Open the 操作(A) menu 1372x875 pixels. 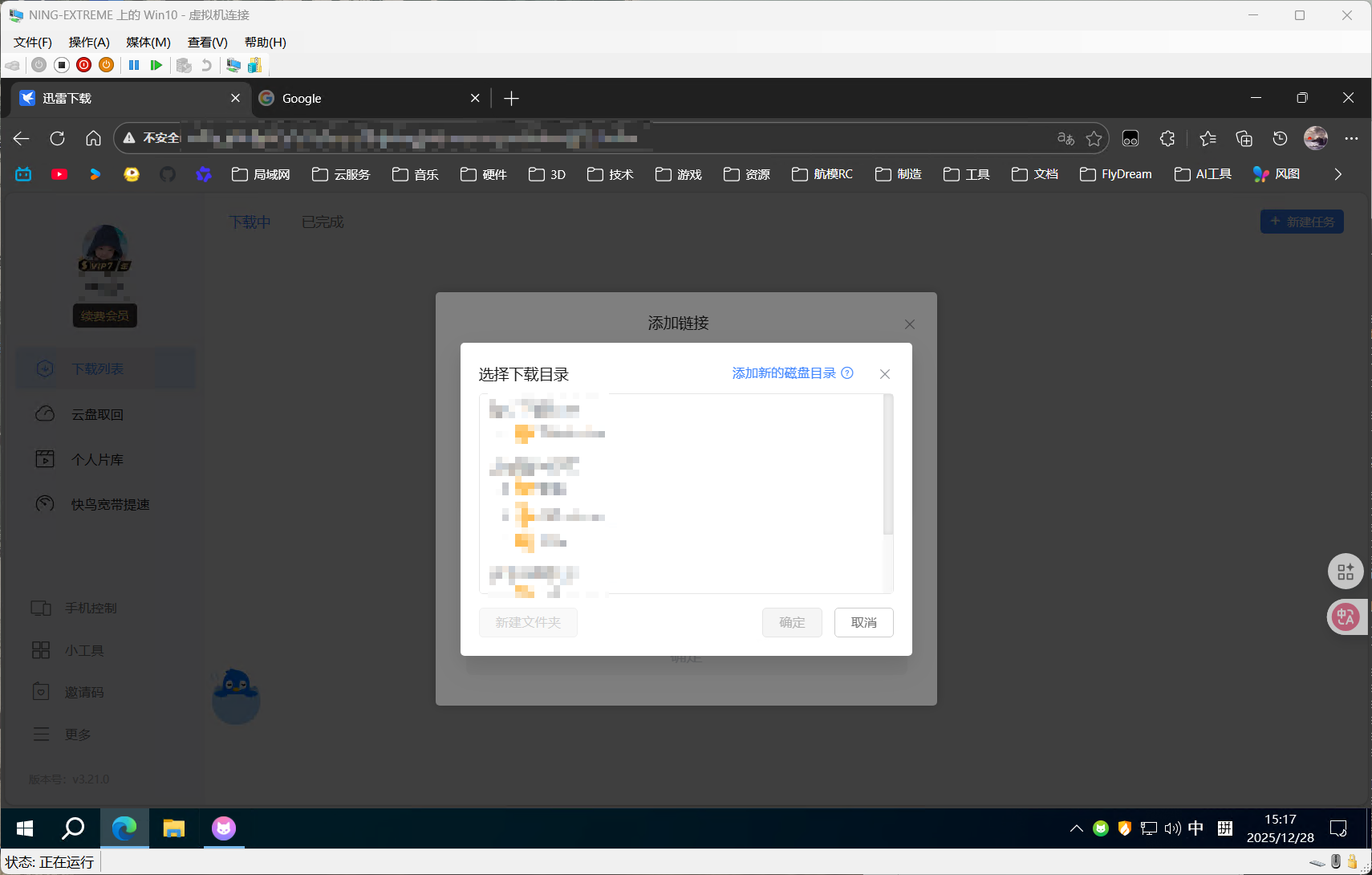coord(89,43)
